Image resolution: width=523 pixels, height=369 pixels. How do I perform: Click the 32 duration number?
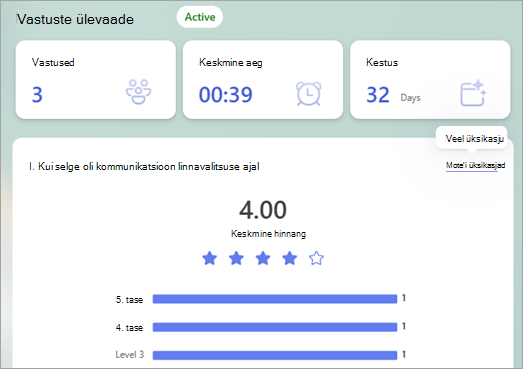click(378, 95)
